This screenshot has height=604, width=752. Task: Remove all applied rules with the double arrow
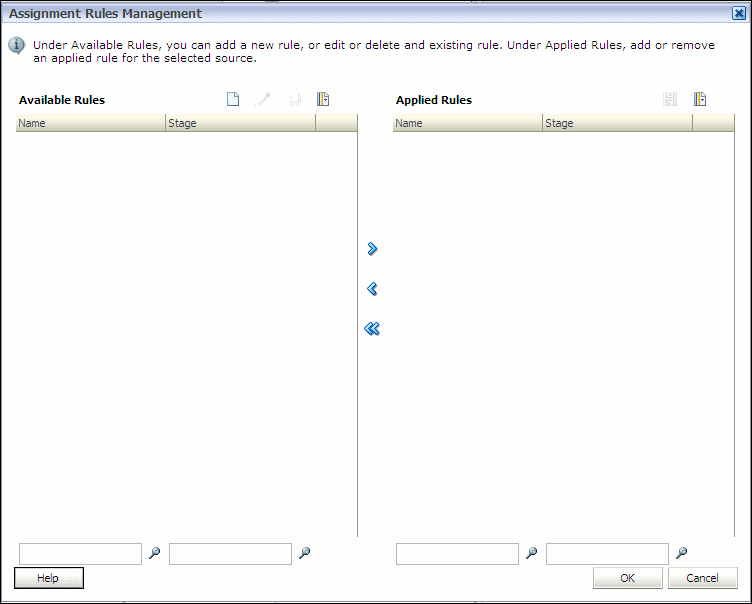pyautogui.click(x=372, y=329)
